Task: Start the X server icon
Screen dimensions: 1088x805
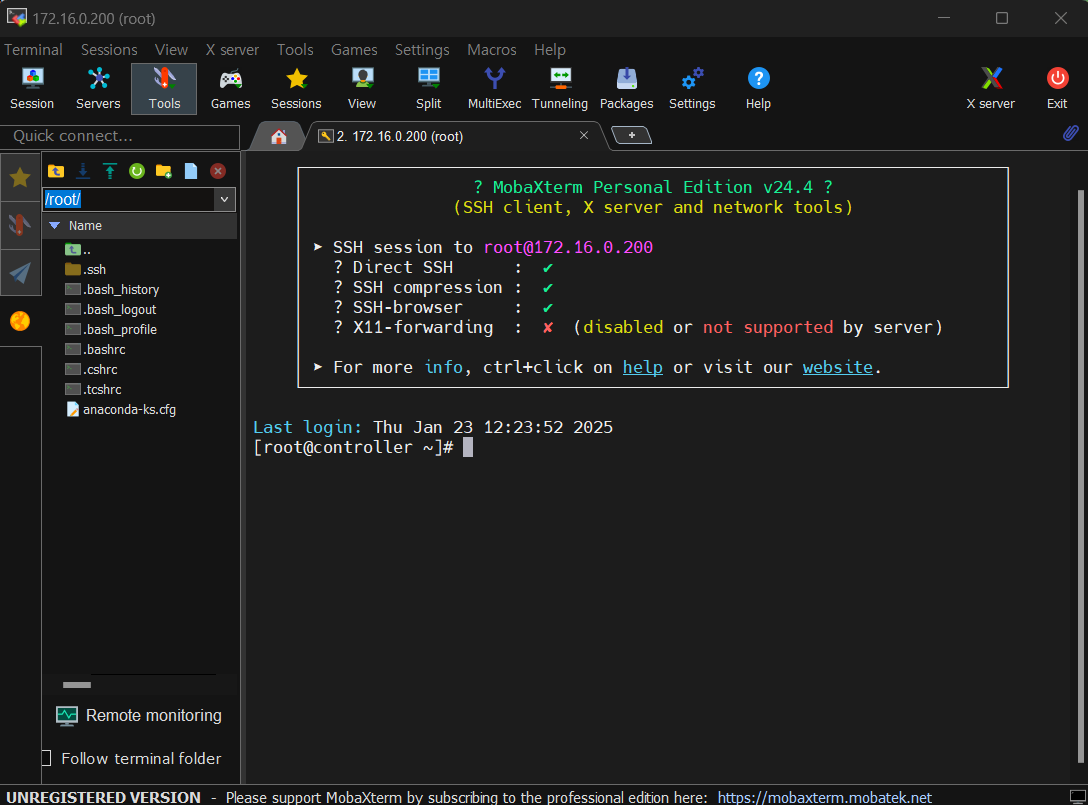Action: [x=991, y=89]
